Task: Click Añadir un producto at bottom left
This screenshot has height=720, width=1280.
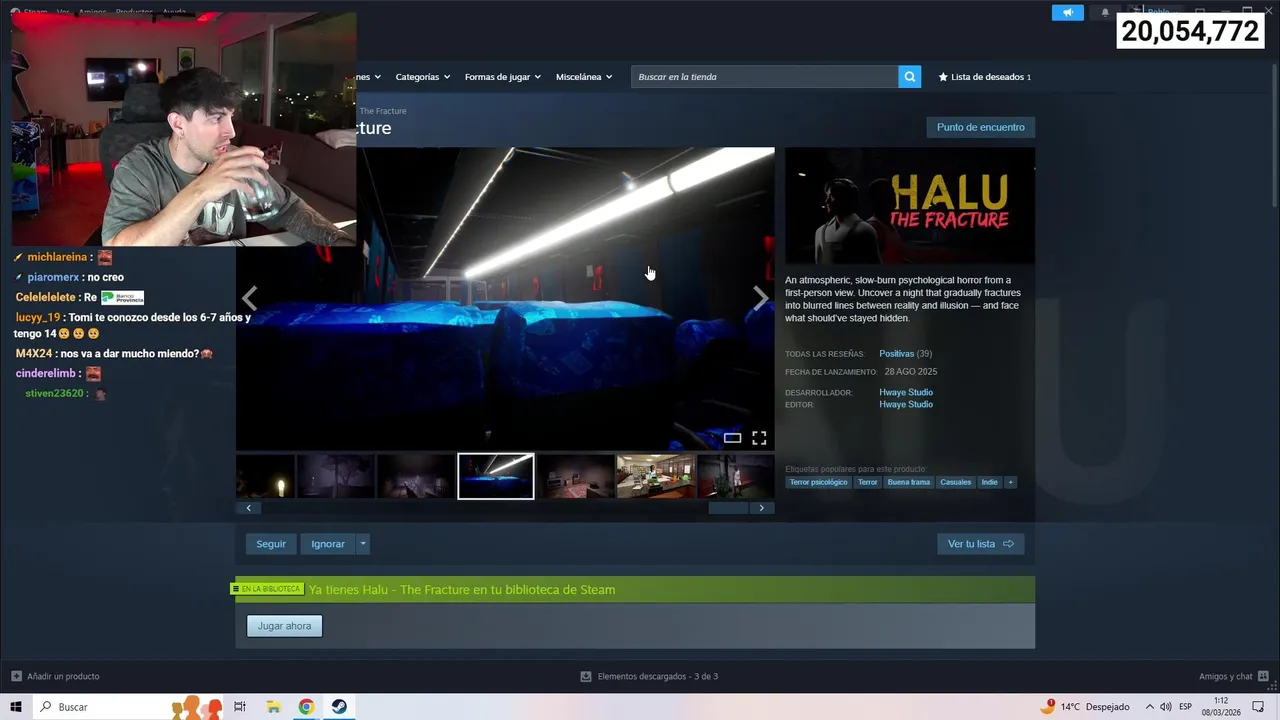Action: [x=56, y=676]
